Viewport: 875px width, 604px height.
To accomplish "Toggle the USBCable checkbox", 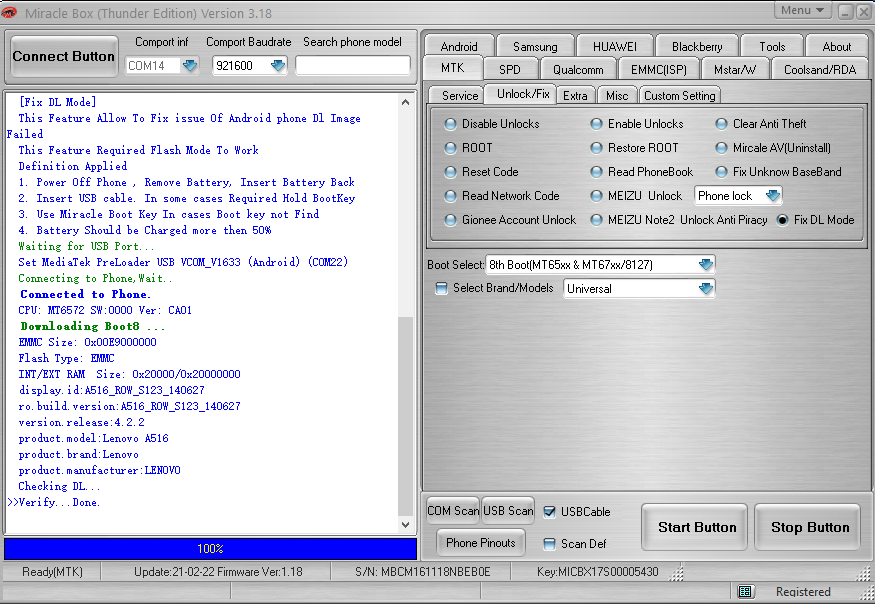I will [x=550, y=512].
